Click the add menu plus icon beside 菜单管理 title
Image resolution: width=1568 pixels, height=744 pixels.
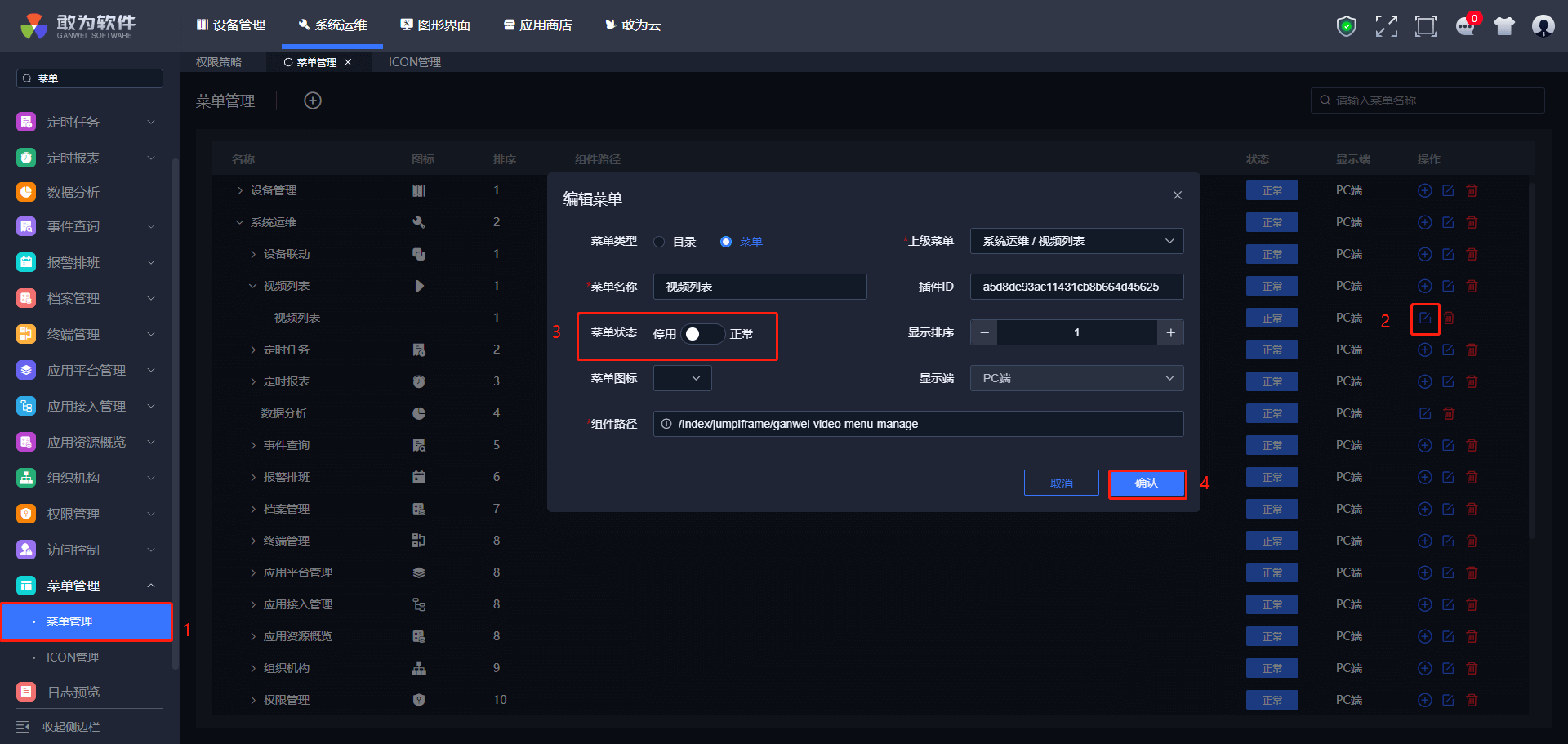click(313, 100)
